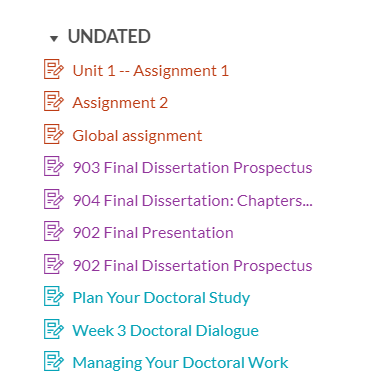Click icon beside Plan Your Doctoral Study
This screenshot has height=380, width=371.
coord(54,296)
